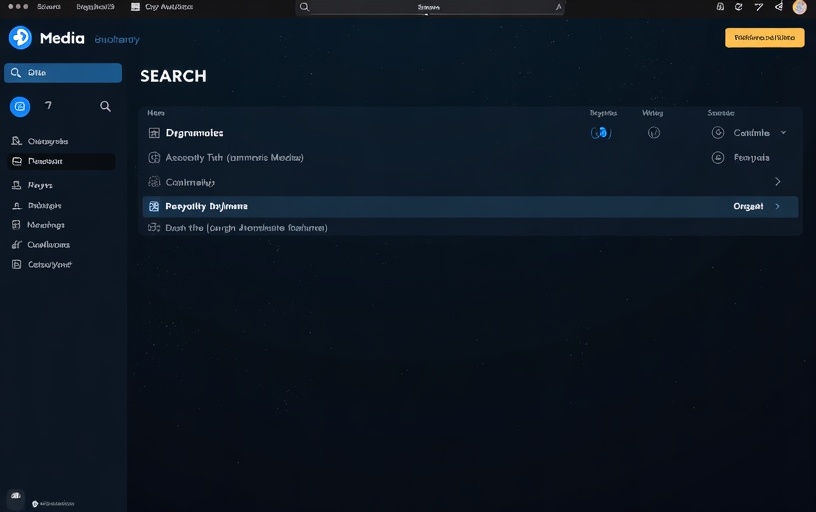Click the Wrieg column header
This screenshot has width=816, height=512.
tap(653, 113)
